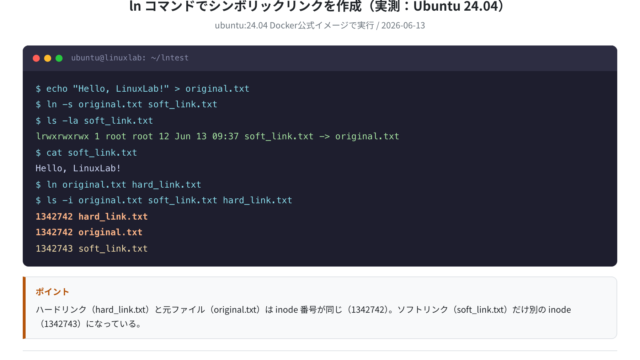The width and height of the screenshot is (640, 360).
Task: Click the "1342742 hard_link.txt" output line
Action: coord(91,216)
